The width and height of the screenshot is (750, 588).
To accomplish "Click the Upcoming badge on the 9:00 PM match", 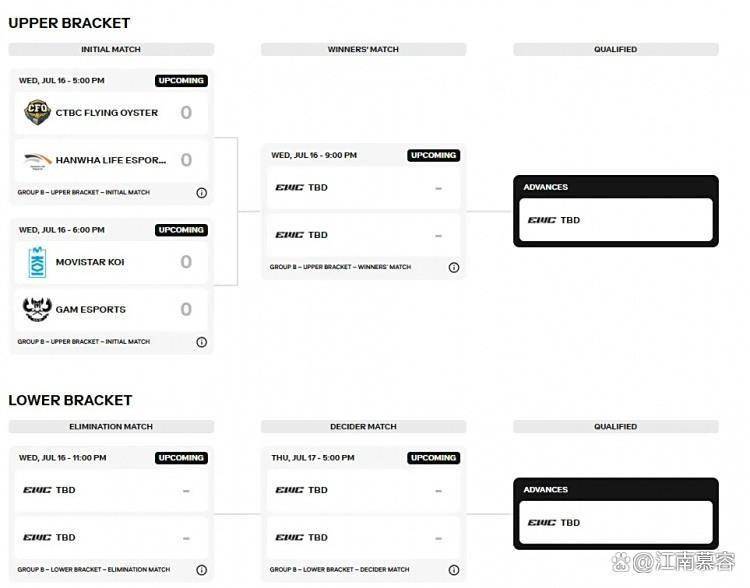I will 433,155.
